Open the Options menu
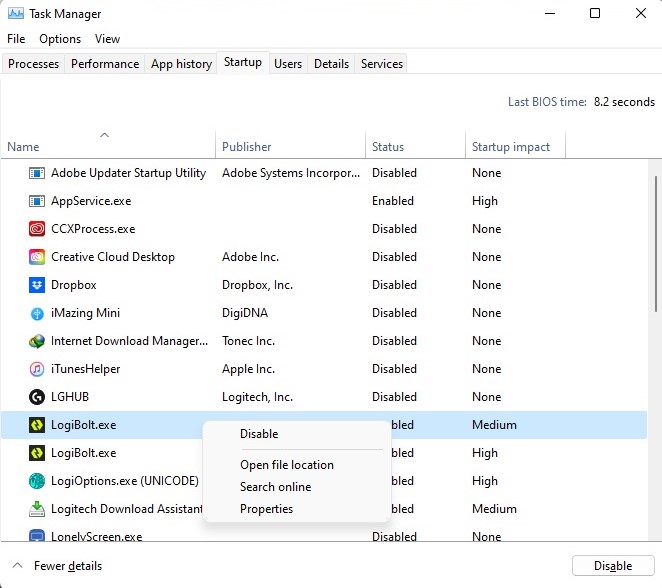 [60, 39]
